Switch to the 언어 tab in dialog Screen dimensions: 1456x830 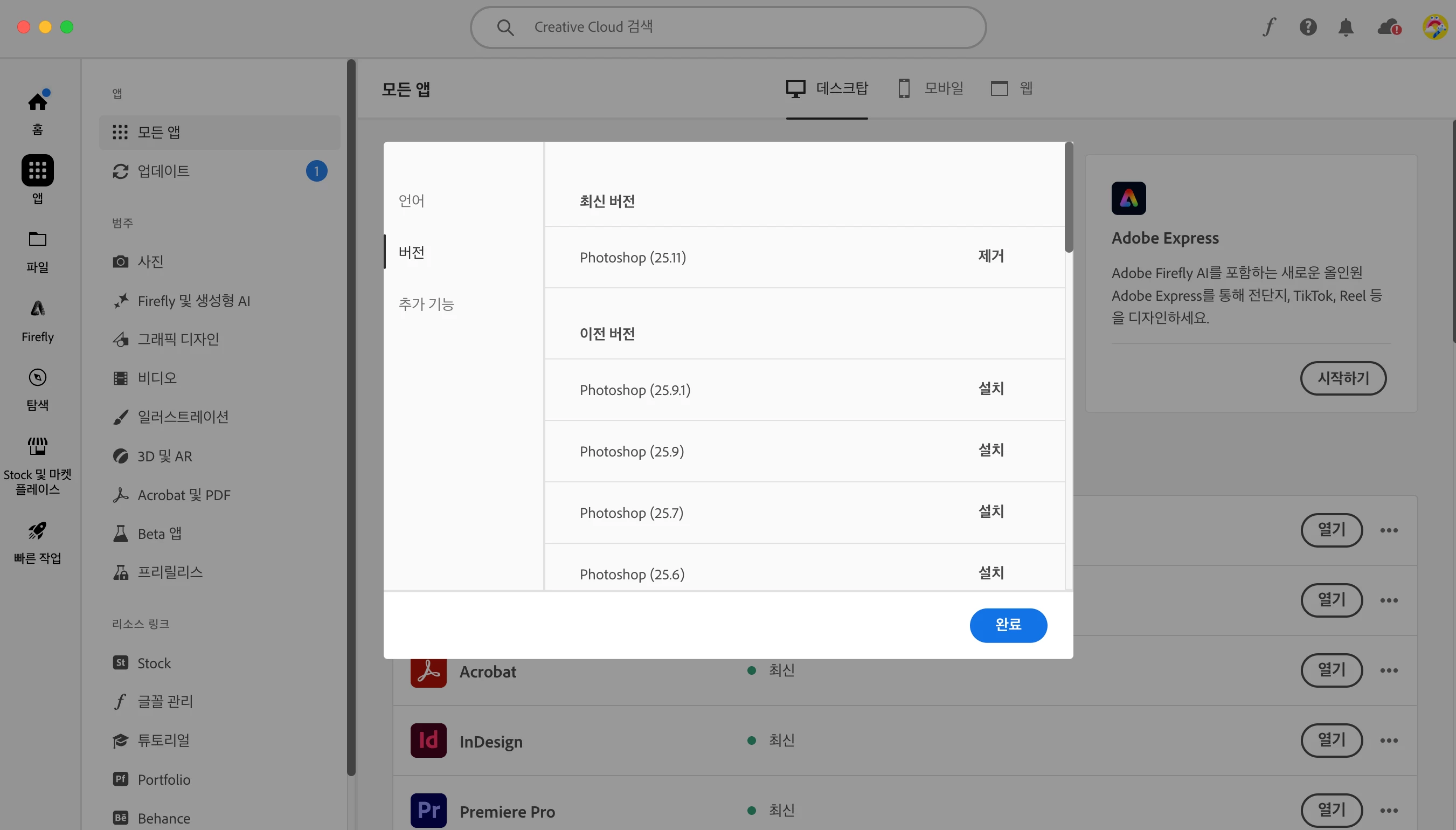click(412, 200)
